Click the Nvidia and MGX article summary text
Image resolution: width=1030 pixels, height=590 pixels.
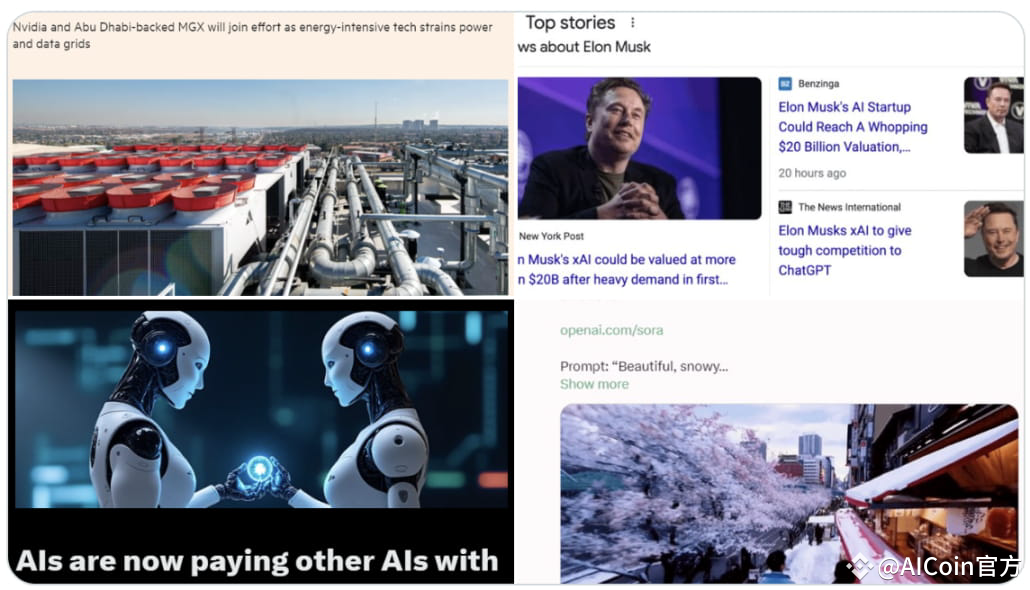point(252,35)
